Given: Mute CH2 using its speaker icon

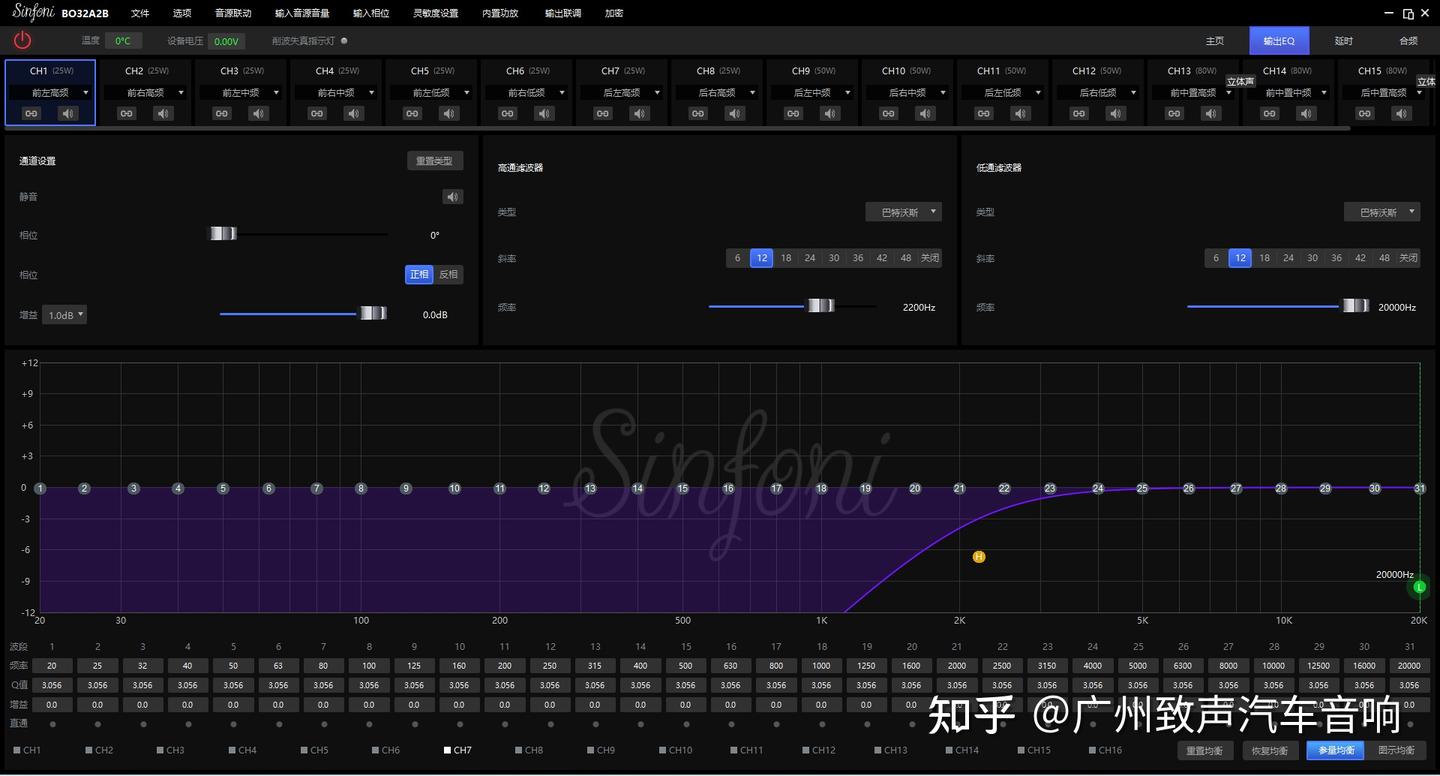Looking at the screenshot, I should click(x=163, y=113).
